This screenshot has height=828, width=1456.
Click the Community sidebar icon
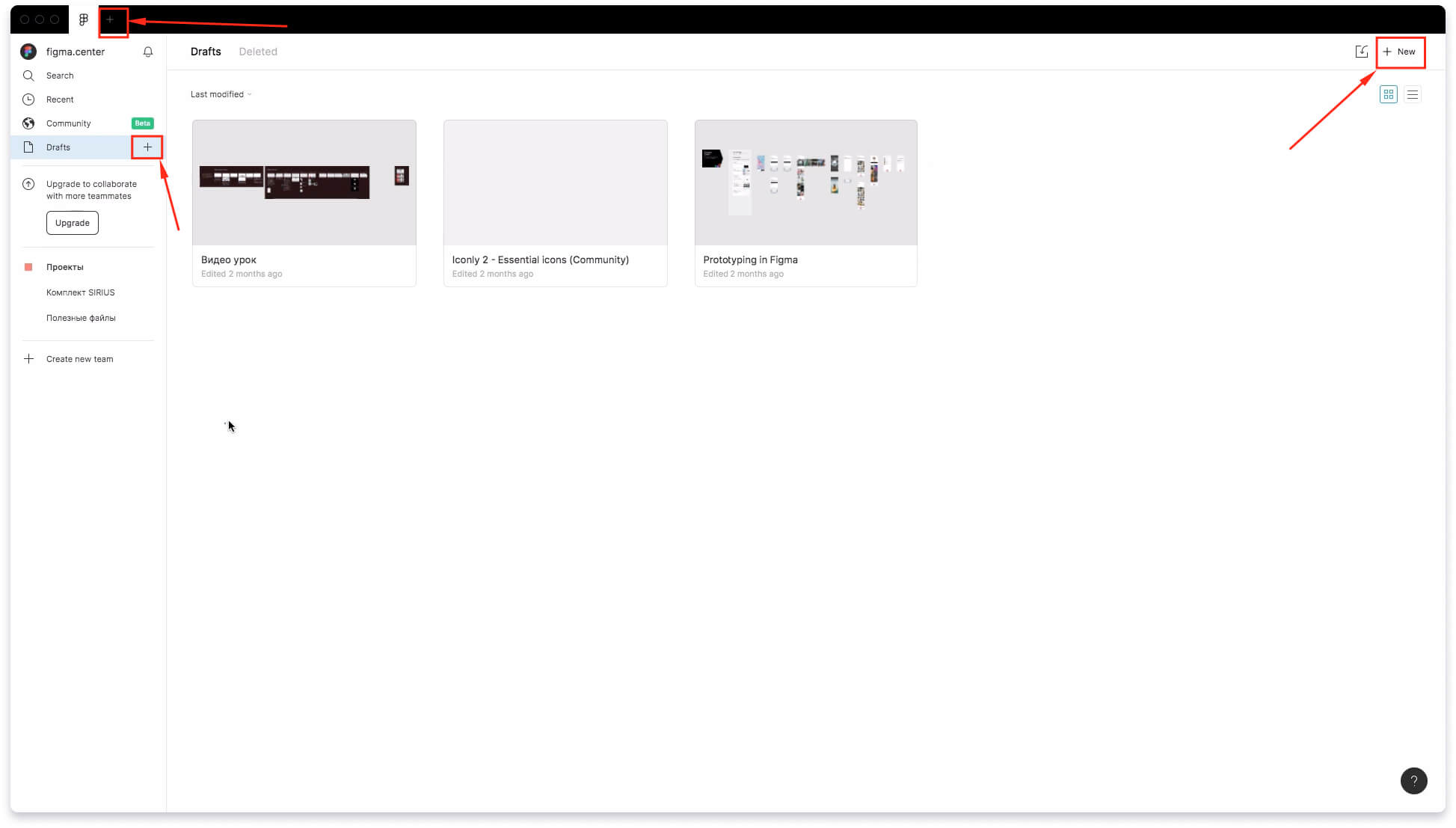coord(28,123)
